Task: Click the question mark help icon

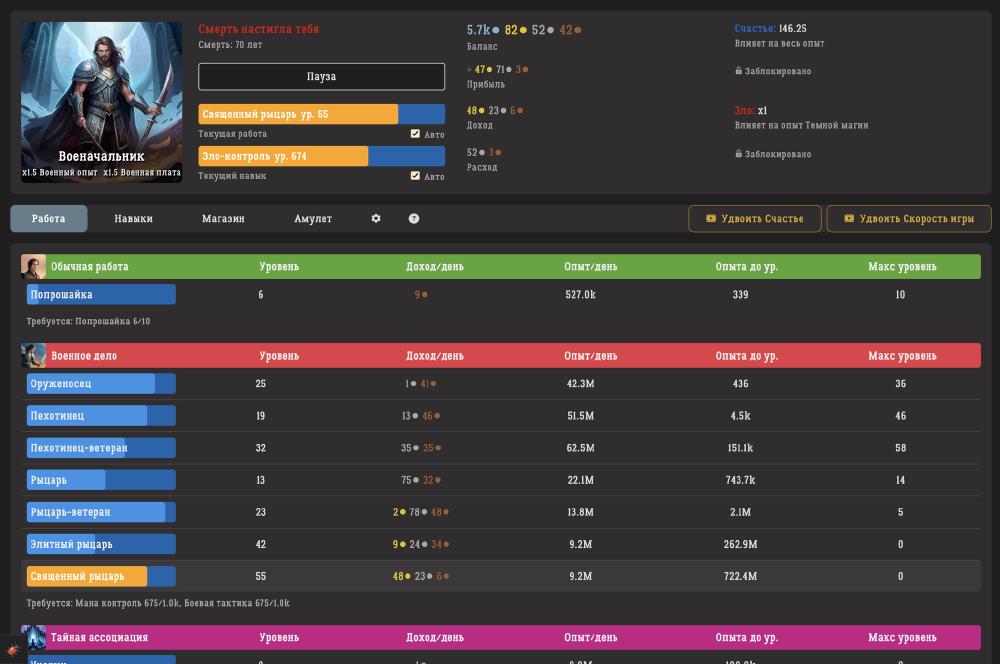Action: 414,218
